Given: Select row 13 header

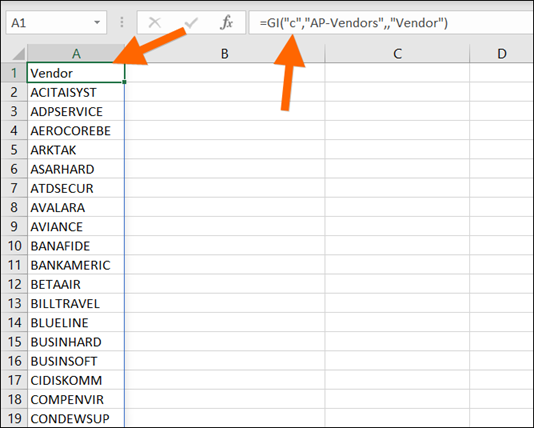Looking at the screenshot, I should tap(14, 303).
